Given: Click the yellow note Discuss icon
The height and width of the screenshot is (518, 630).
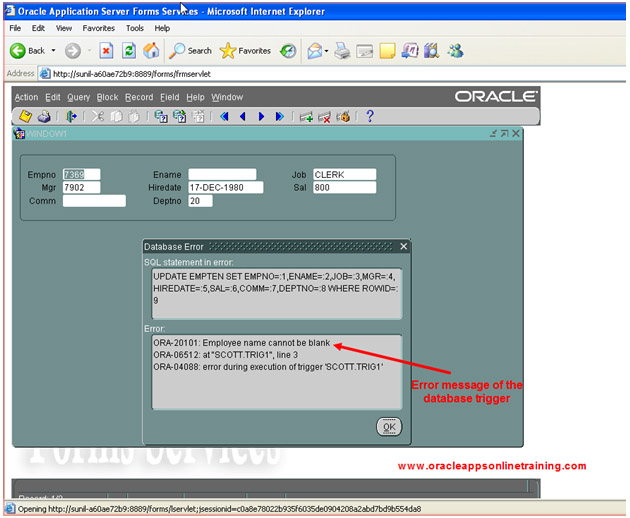Looking at the screenshot, I should pyautogui.click(x=387, y=51).
